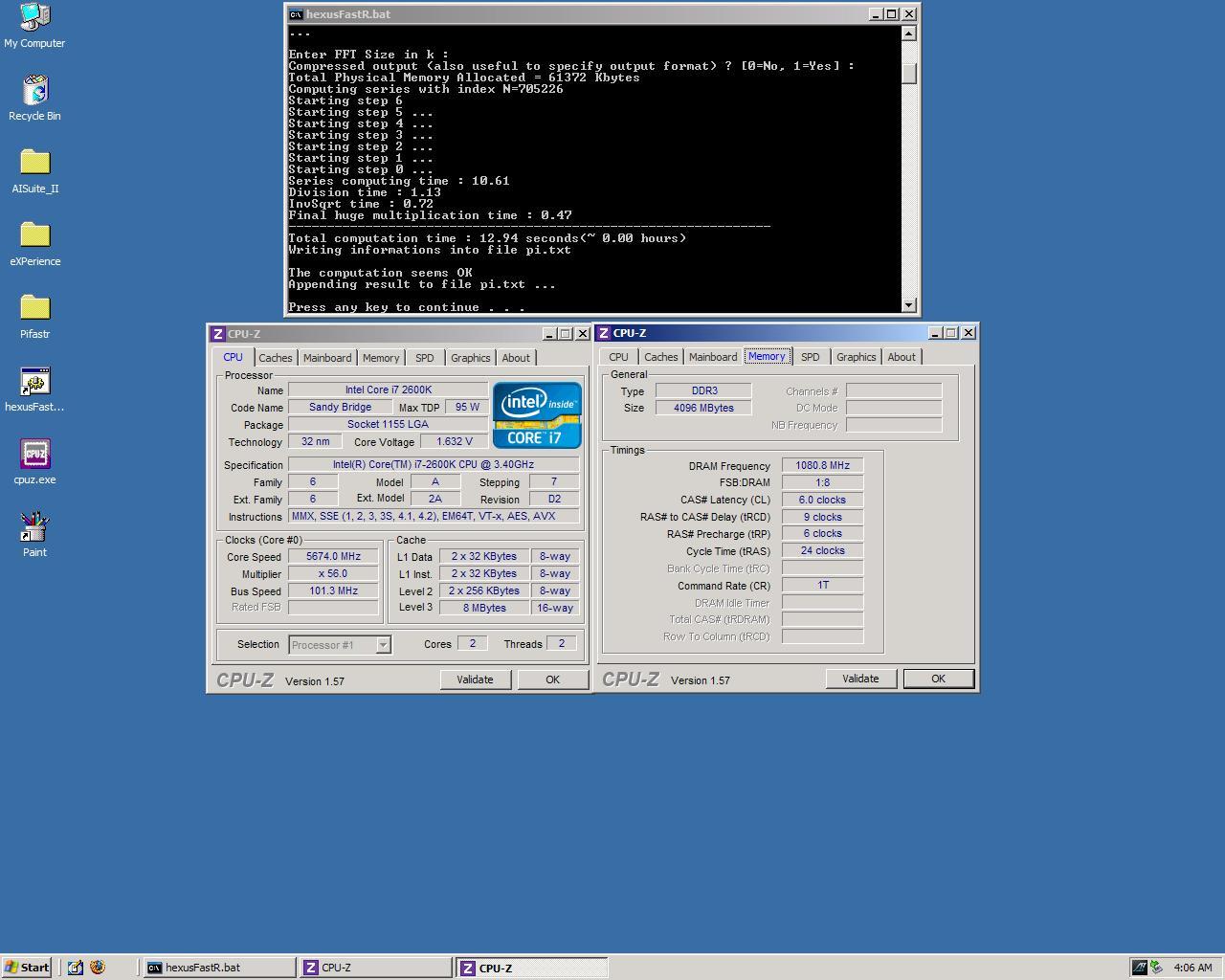Screen dimensions: 1225x980
Task: Launch cpuz.exe from the desktop
Action: (x=34, y=455)
